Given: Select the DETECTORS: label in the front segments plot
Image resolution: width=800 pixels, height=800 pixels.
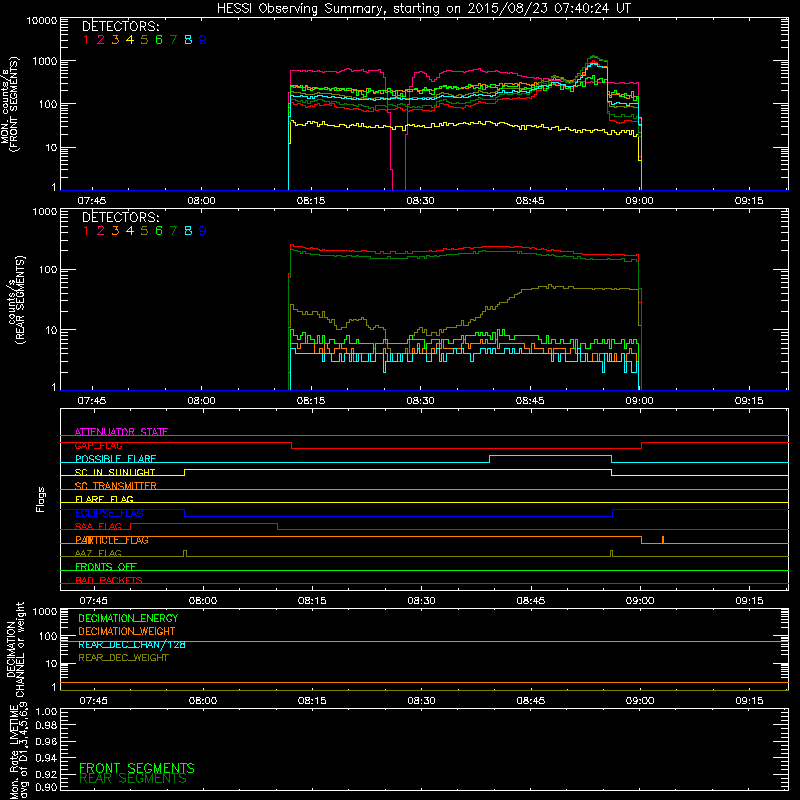Looking at the screenshot, I should [121, 26].
